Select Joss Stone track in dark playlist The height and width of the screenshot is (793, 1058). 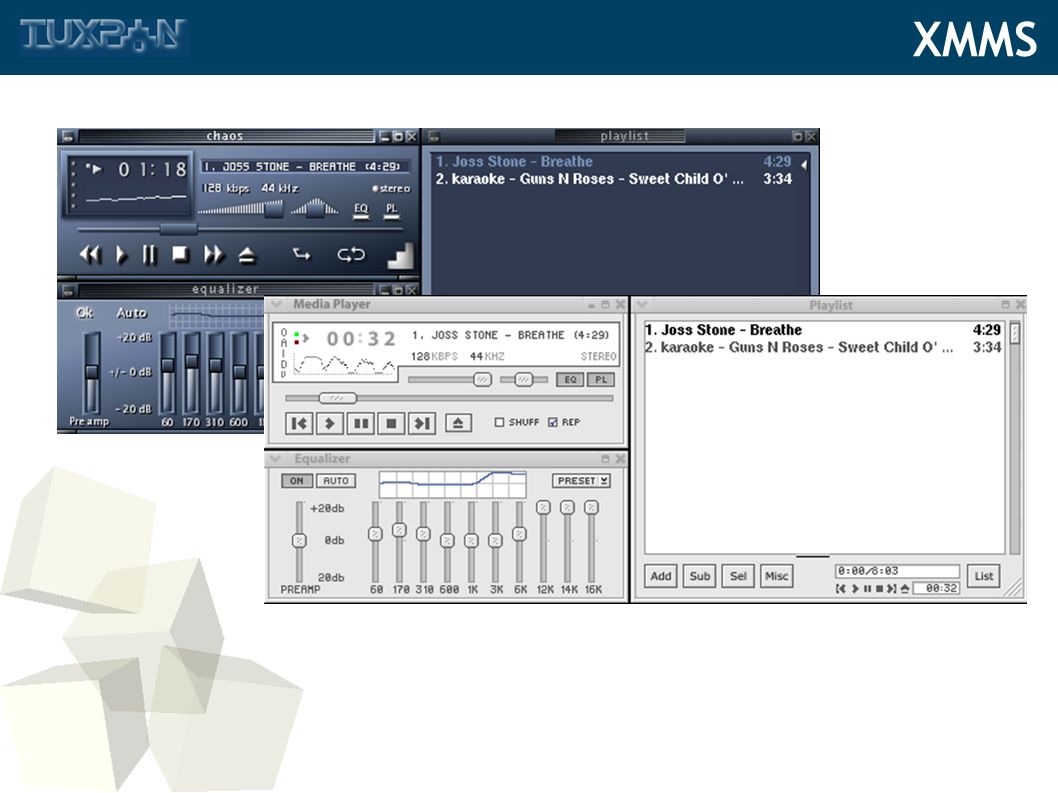[x=613, y=162]
